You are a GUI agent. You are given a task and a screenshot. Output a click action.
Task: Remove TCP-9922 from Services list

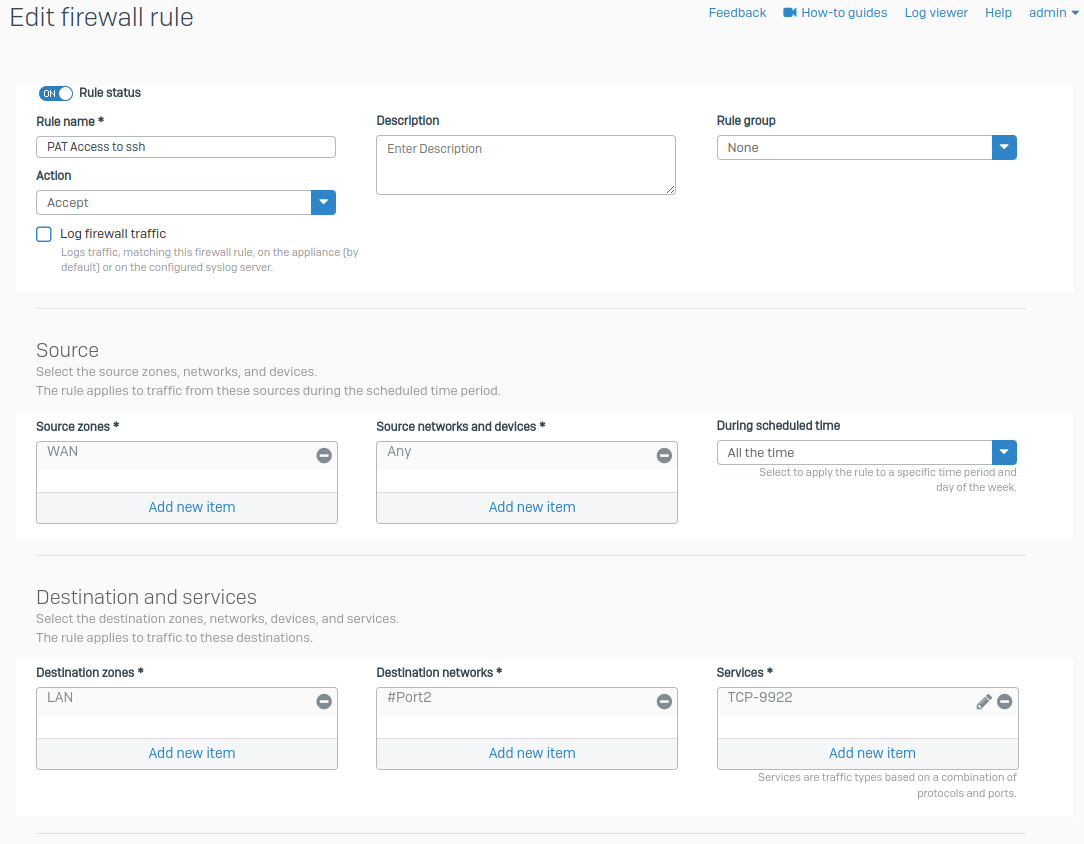[1005, 702]
